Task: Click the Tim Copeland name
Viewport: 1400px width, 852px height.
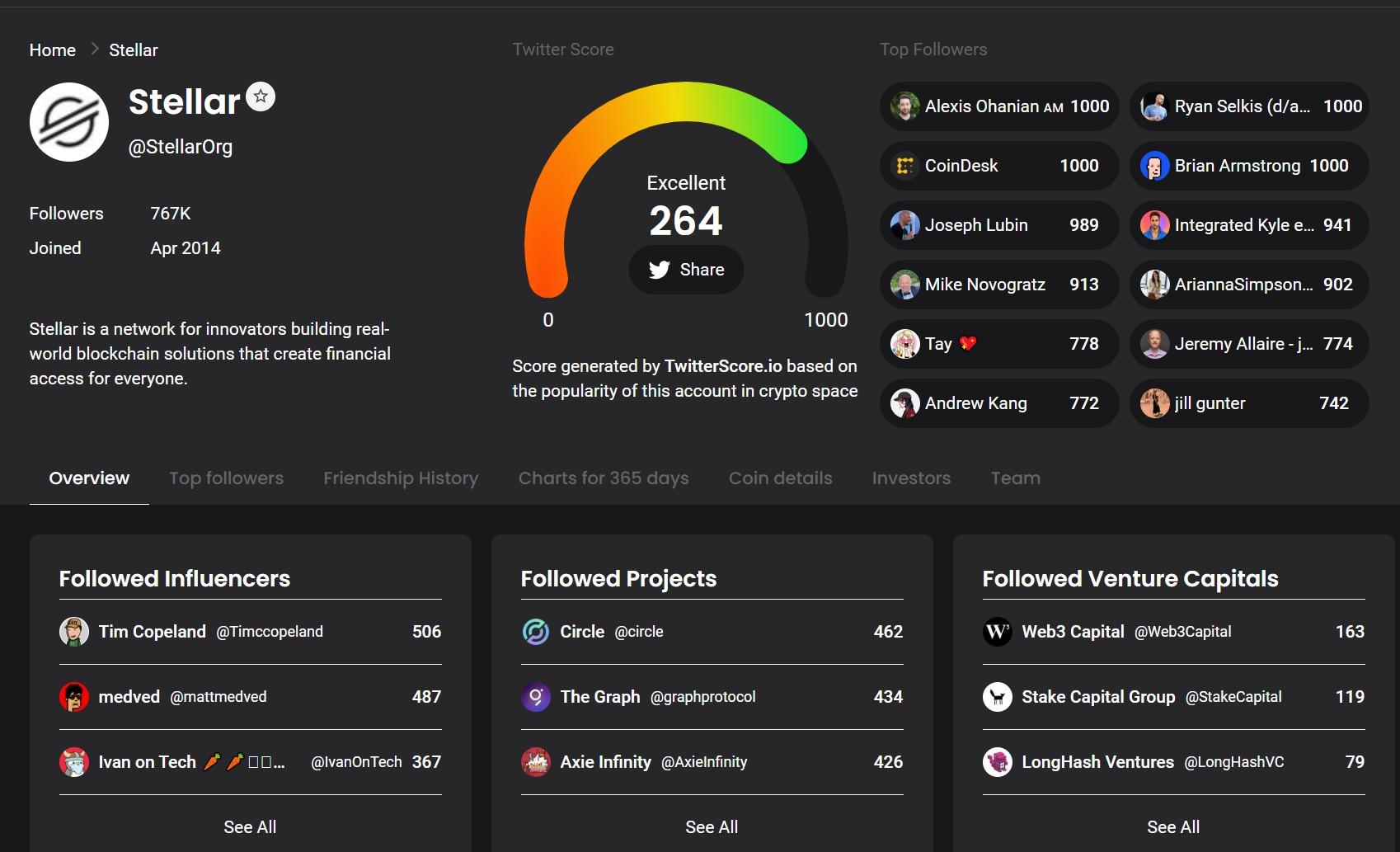Action: 153,632
